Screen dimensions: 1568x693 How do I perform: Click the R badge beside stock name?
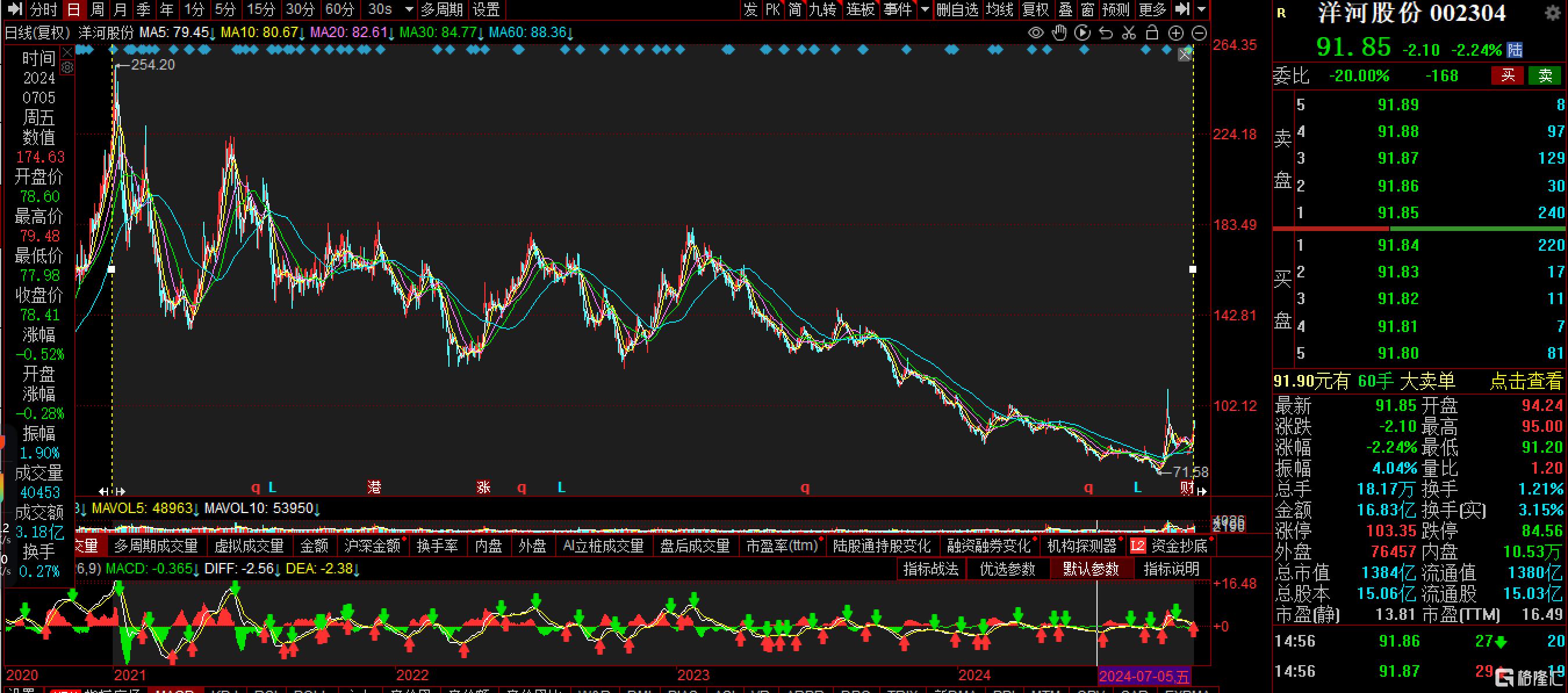click(1282, 13)
